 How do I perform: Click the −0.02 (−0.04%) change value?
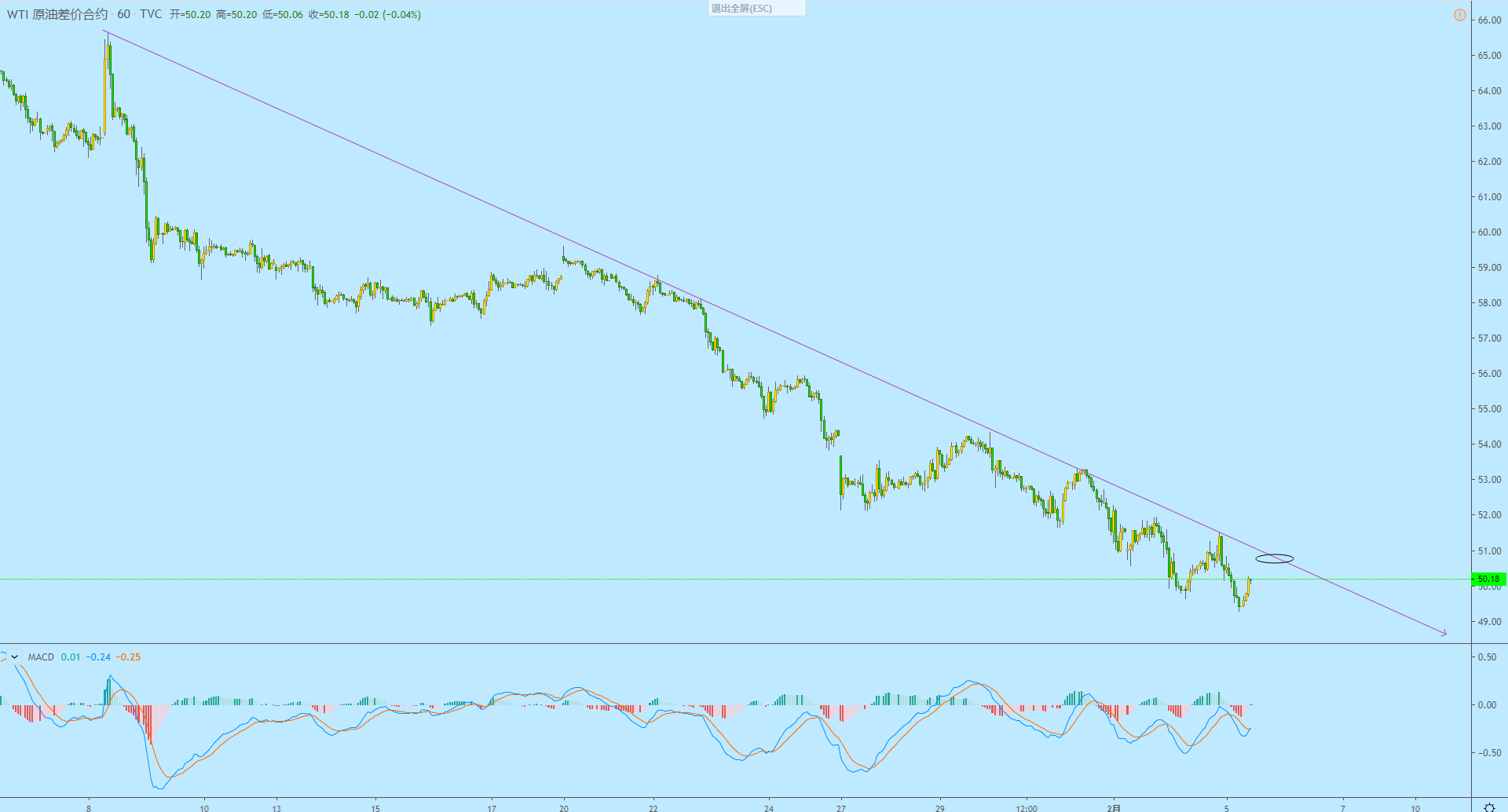[x=387, y=15]
